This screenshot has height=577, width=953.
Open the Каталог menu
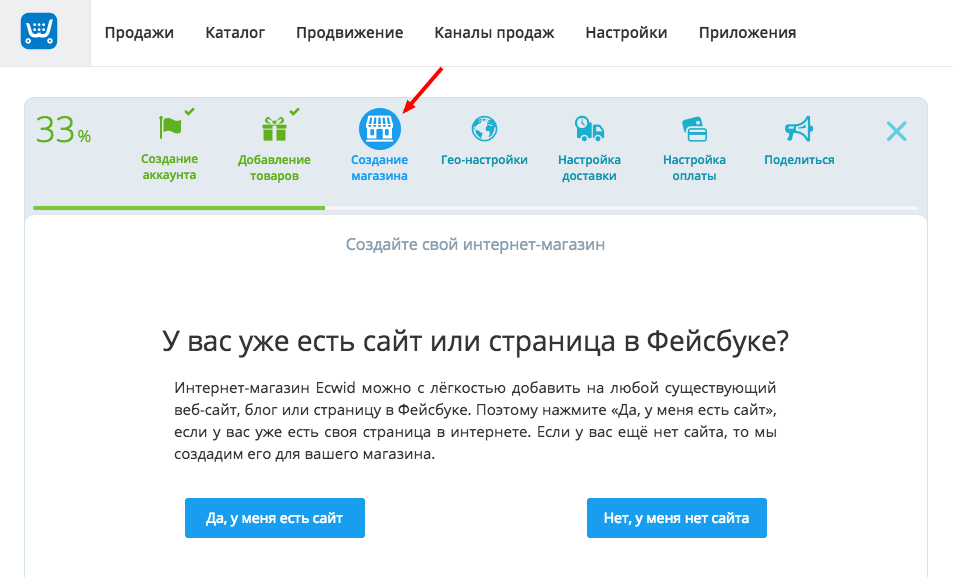(x=235, y=33)
